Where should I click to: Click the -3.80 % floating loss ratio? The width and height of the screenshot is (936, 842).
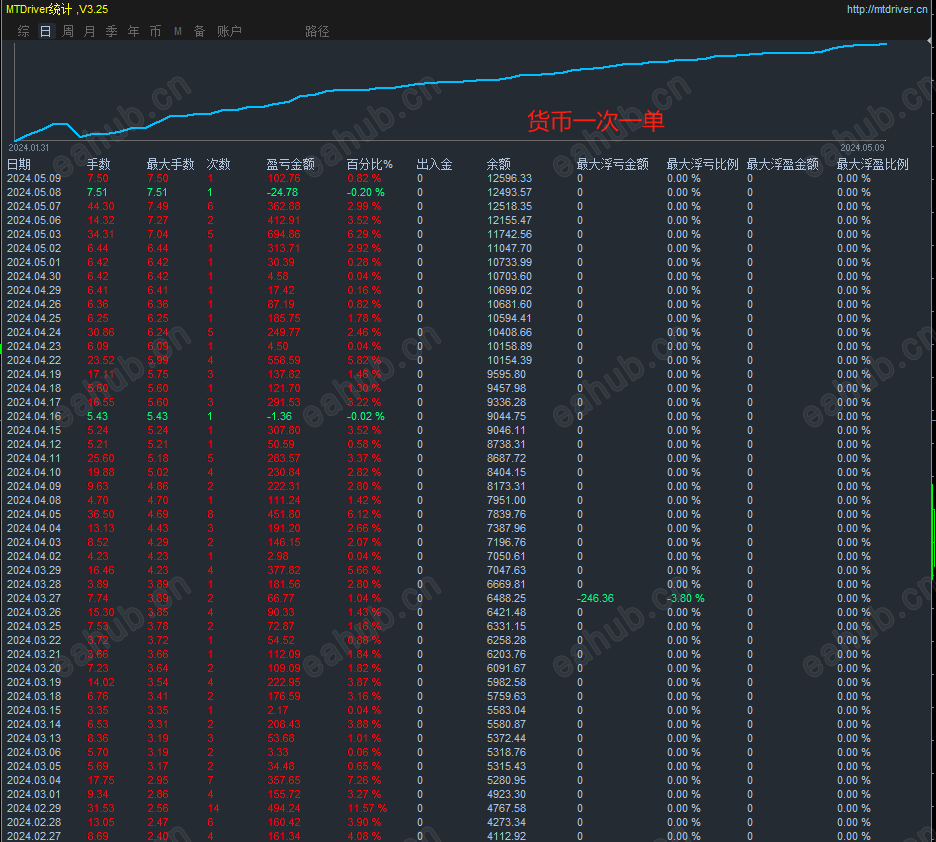pos(686,599)
